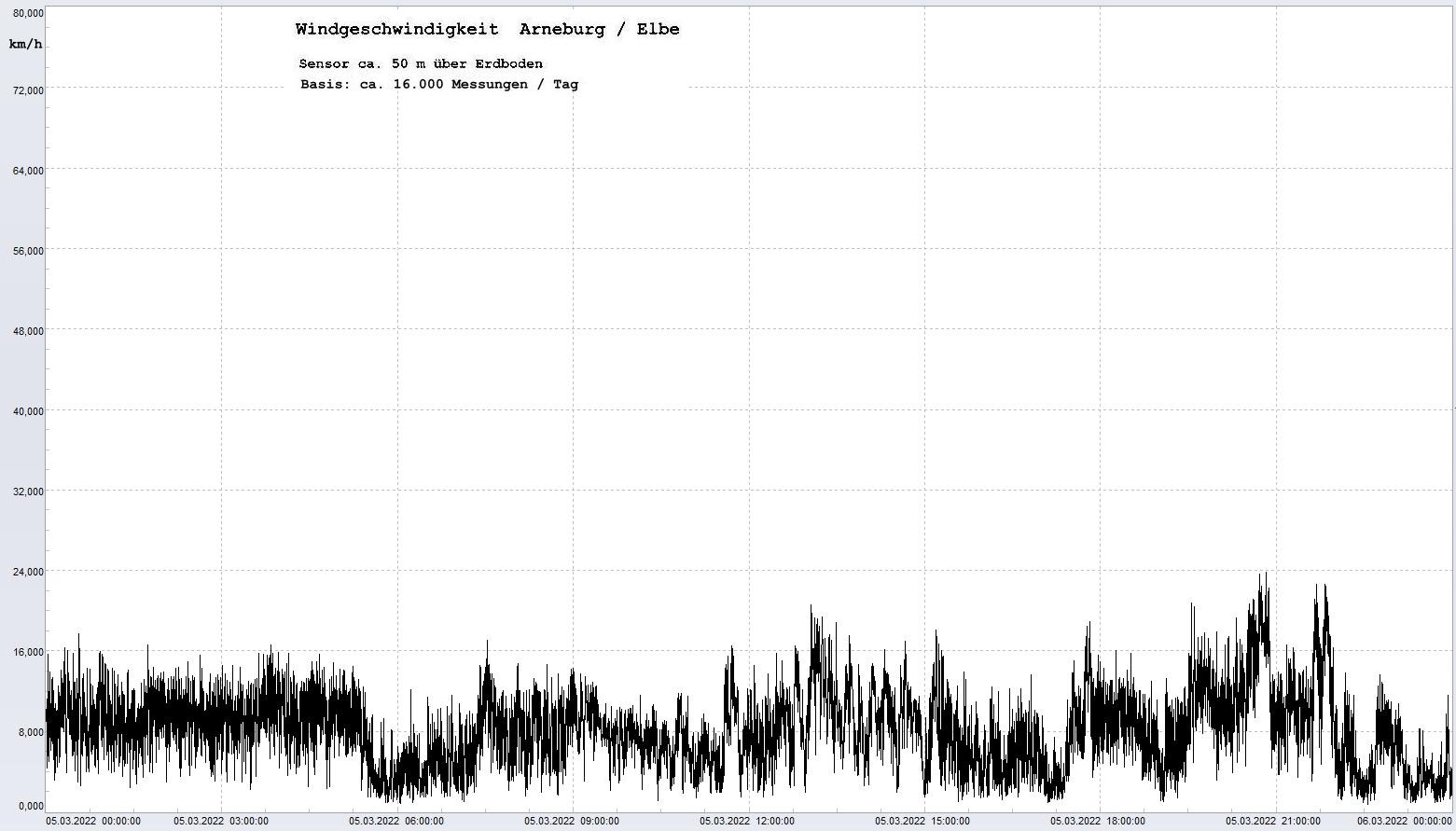Click the 'Sensor ca. 50 m über Erdboden' text
1456x831 pixels.
421,63
